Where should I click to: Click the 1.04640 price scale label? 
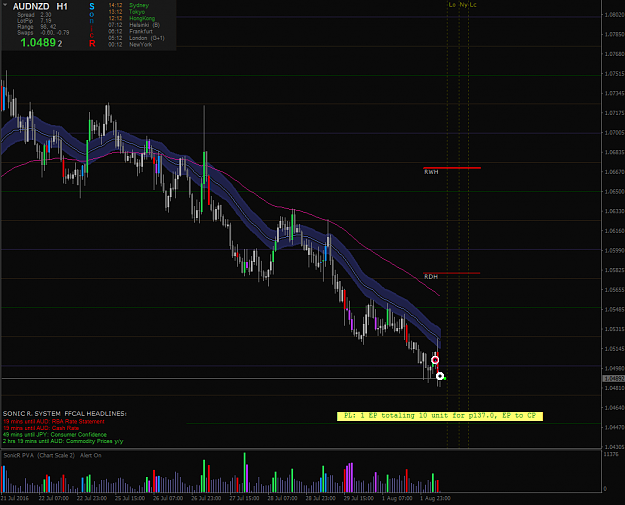614,408
